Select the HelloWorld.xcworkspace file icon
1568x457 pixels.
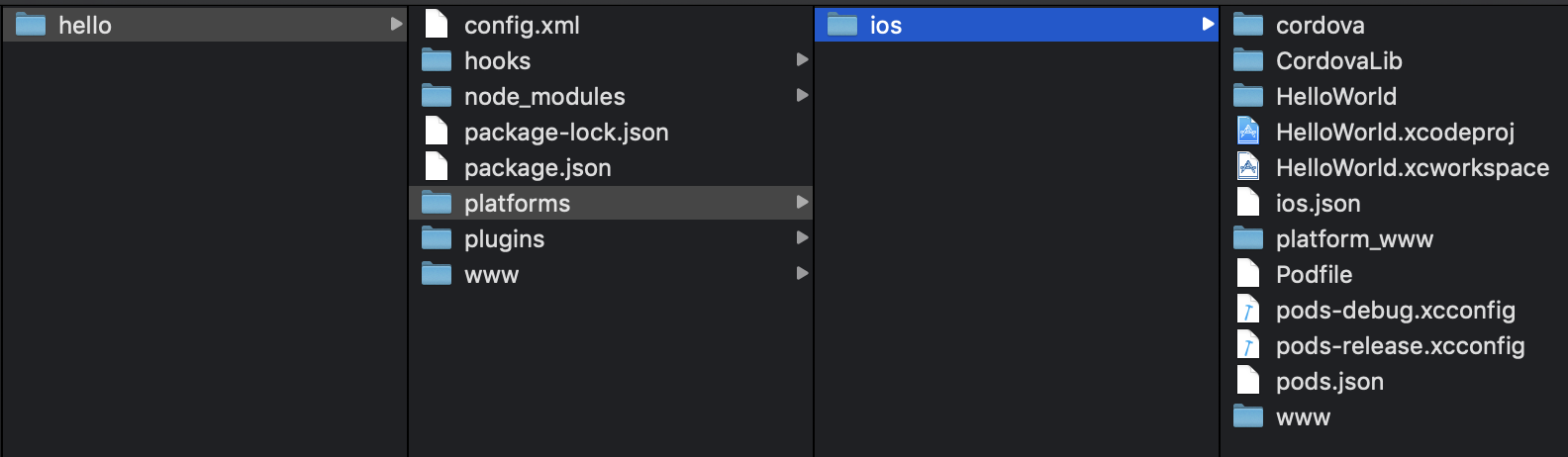(x=1248, y=167)
